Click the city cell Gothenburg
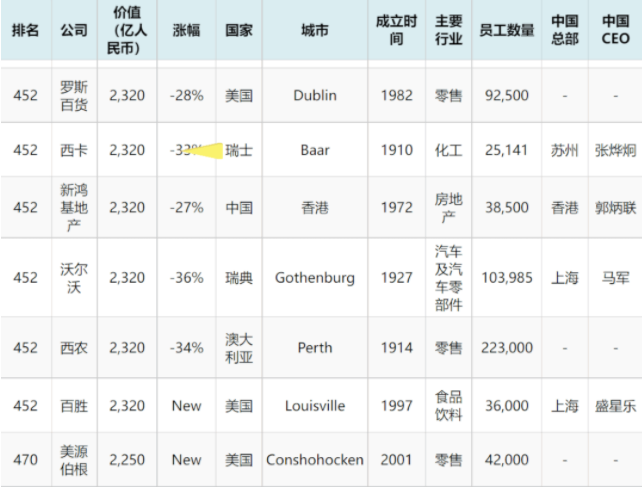This screenshot has width=642, height=489. click(315, 278)
